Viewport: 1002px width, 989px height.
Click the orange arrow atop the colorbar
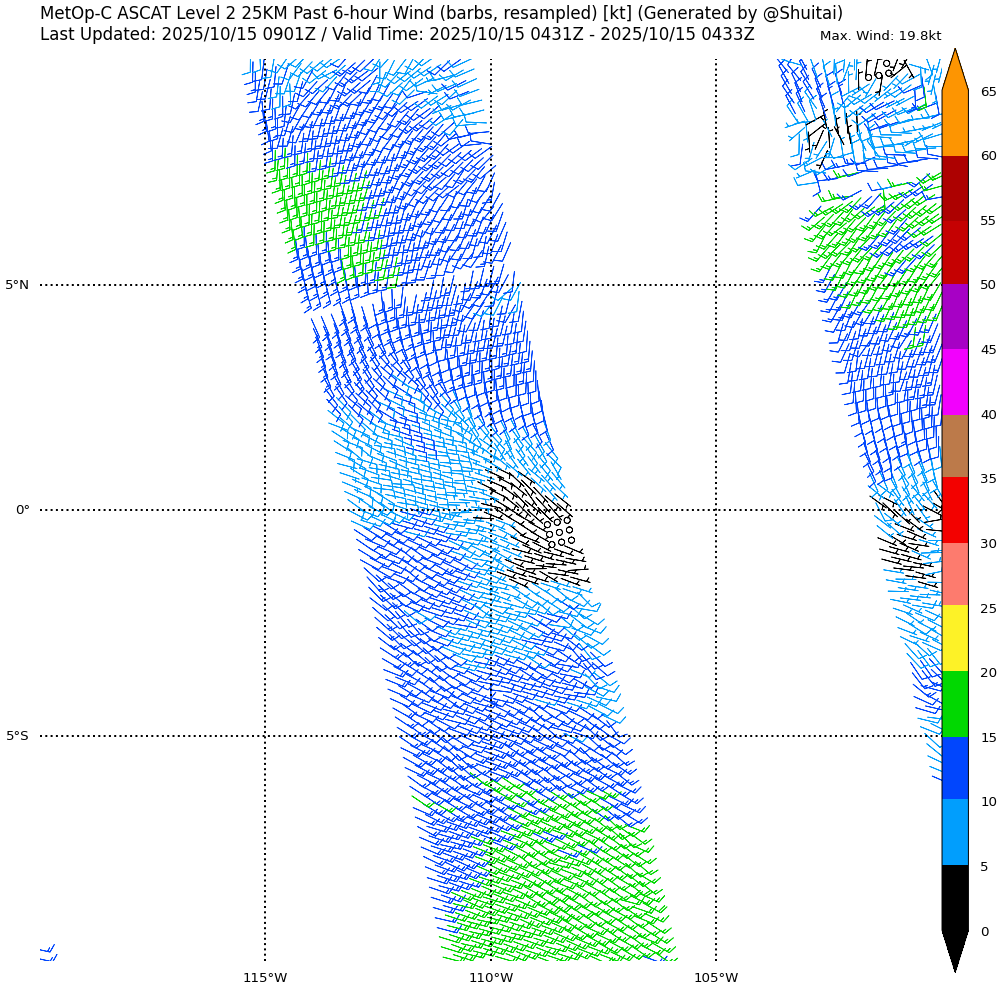pos(955,72)
